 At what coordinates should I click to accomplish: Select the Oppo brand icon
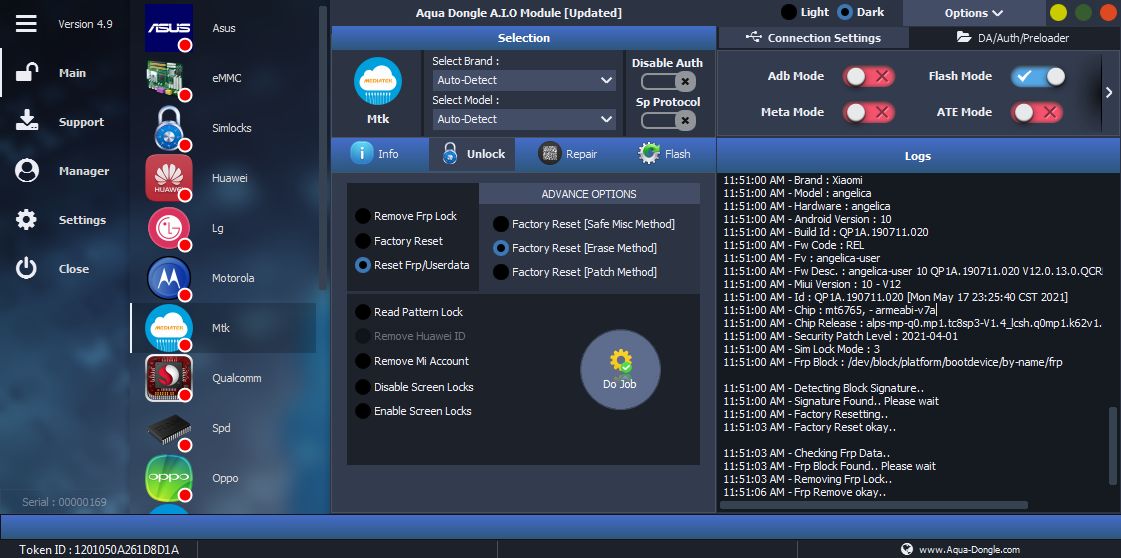(x=169, y=478)
